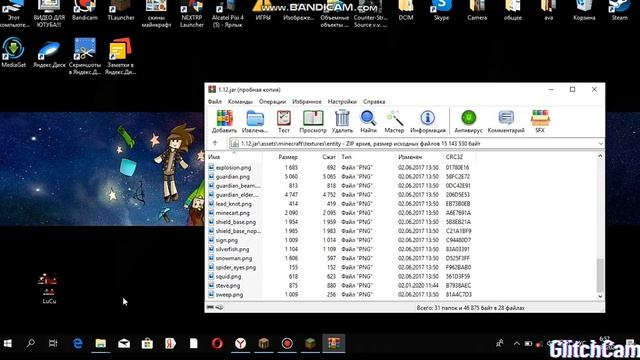Select the steve.png file
Viewport: 640px width, 360px height.
[x=224, y=285]
